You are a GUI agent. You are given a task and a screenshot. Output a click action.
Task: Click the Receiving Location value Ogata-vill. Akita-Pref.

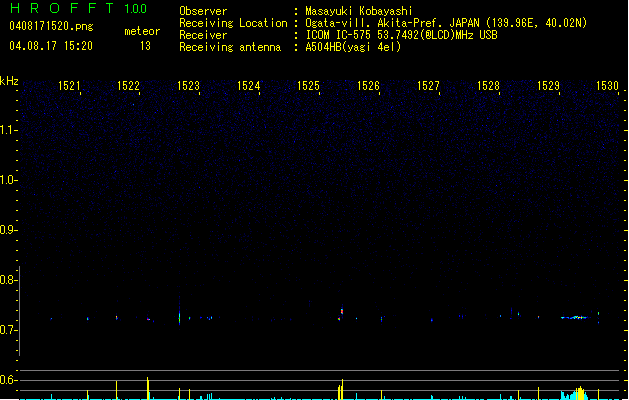coord(375,23)
